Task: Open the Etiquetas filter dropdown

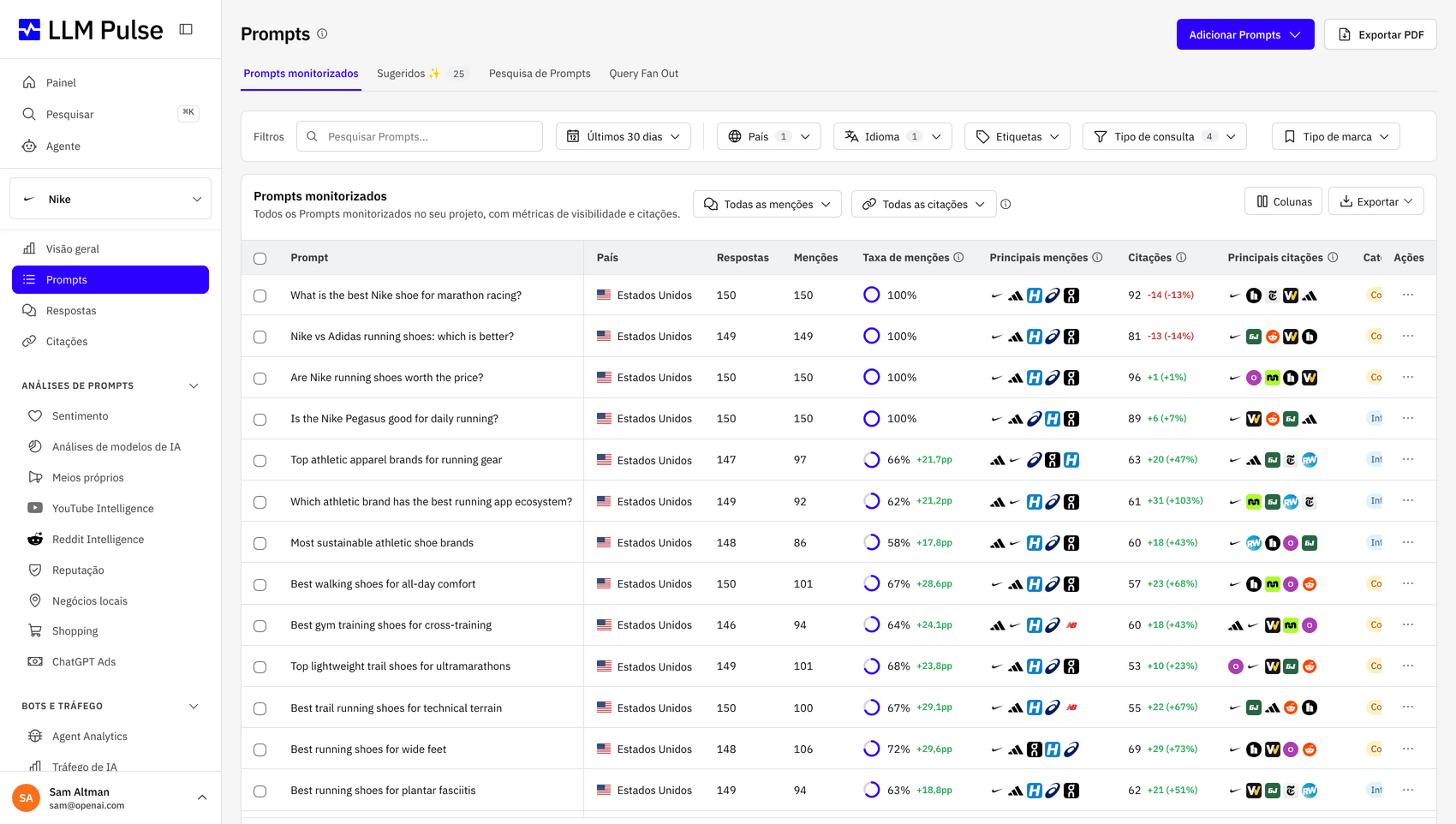Action: click(1017, 136)
